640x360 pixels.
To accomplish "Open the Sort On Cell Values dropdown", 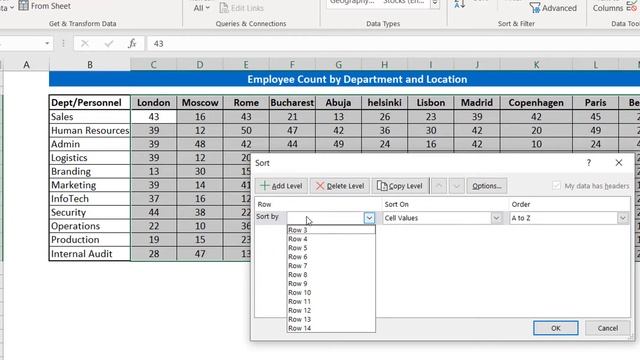I will coord(496,218).
